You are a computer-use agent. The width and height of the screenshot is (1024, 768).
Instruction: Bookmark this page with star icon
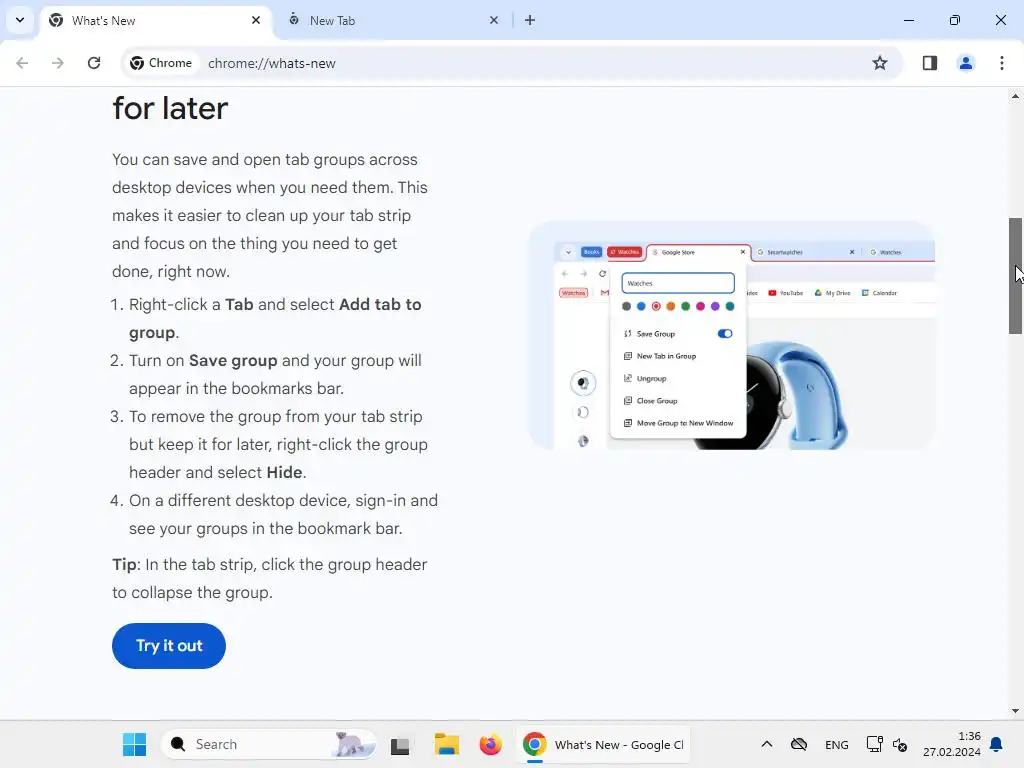(880, 63)
